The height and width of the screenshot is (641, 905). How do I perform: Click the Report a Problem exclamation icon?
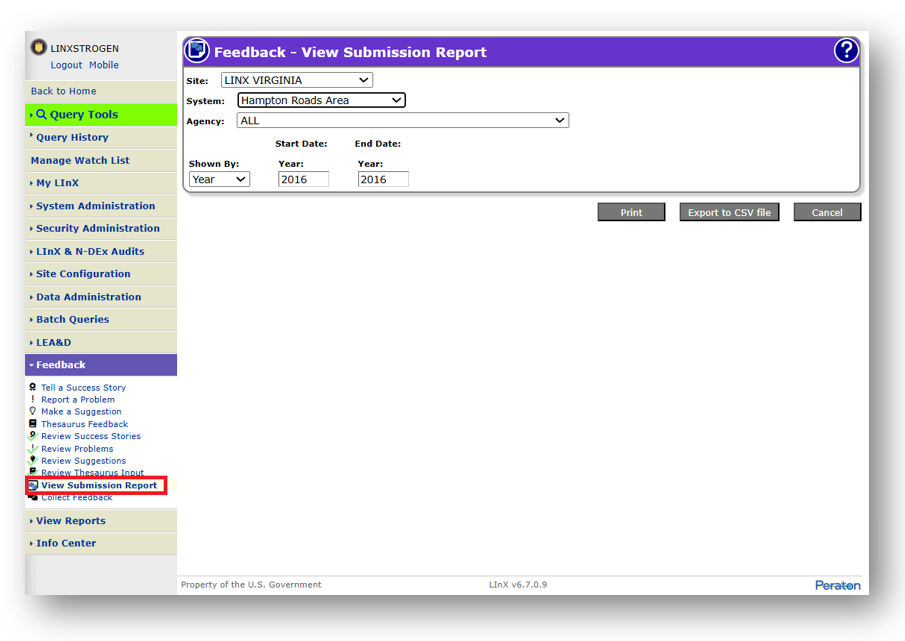(33, 399)
